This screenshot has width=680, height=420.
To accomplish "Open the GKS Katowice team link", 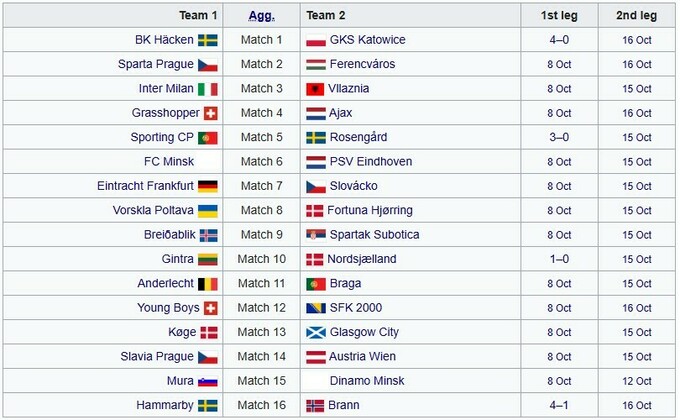I will tap(367, 40).
